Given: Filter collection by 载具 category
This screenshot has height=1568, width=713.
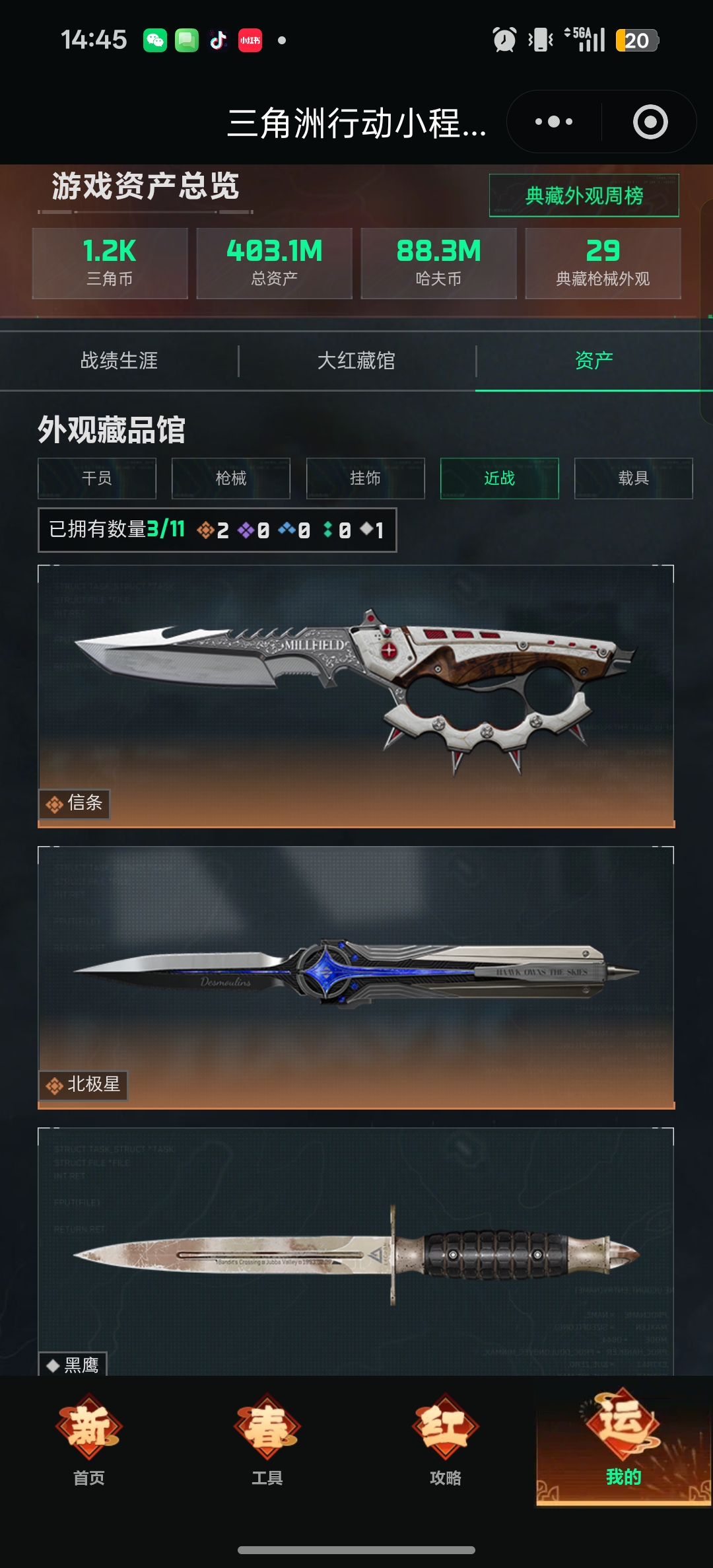Looking at the screenshot, I should [634, 478].
